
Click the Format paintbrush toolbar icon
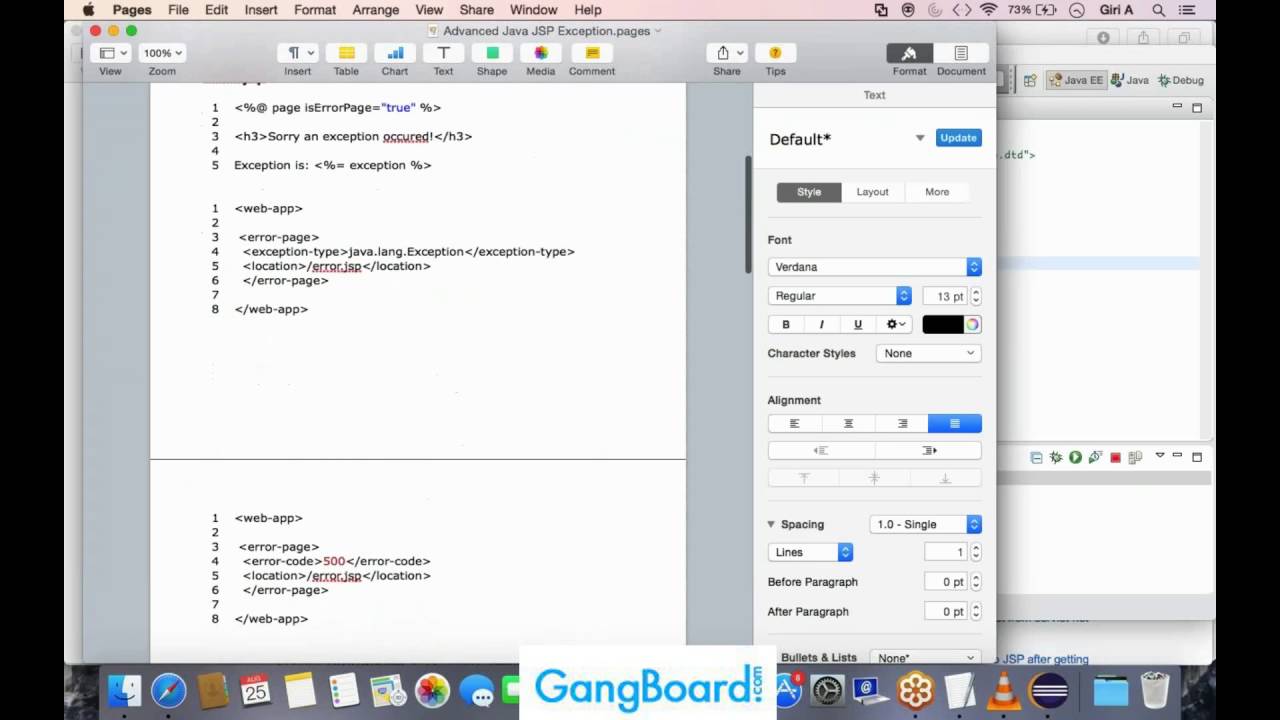[909, 53]
